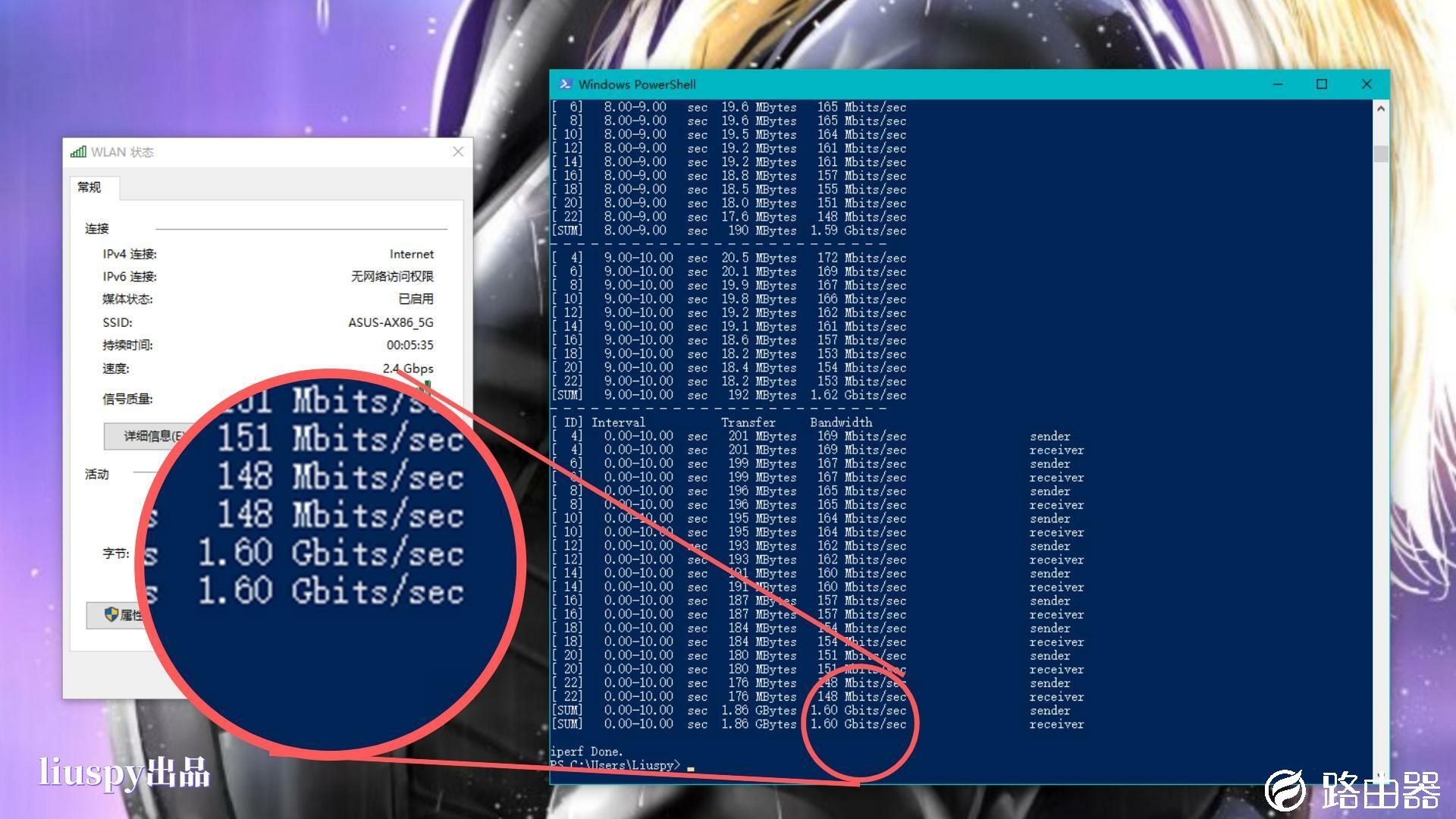Click the WLAN signal icon in status title bar

tap(78, 152)
